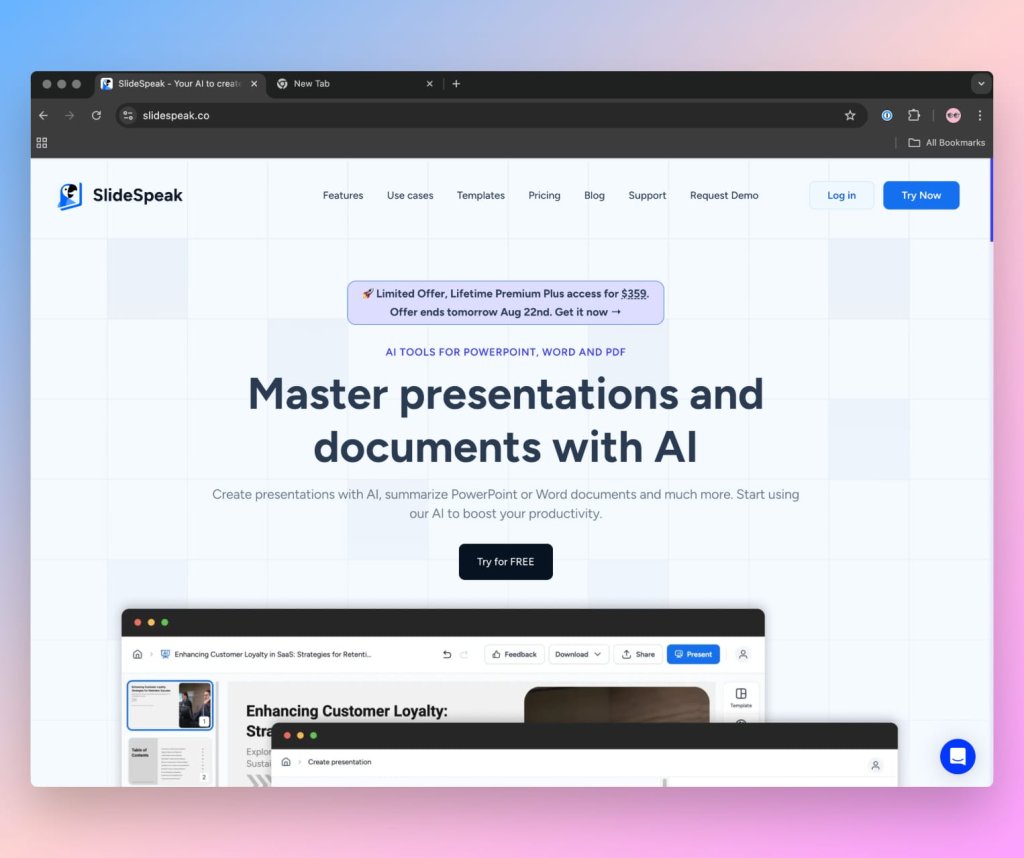Open user icon in Create presentation window
The width and height of the screenshot is (1024, 858).
click(x=875, y=765)
